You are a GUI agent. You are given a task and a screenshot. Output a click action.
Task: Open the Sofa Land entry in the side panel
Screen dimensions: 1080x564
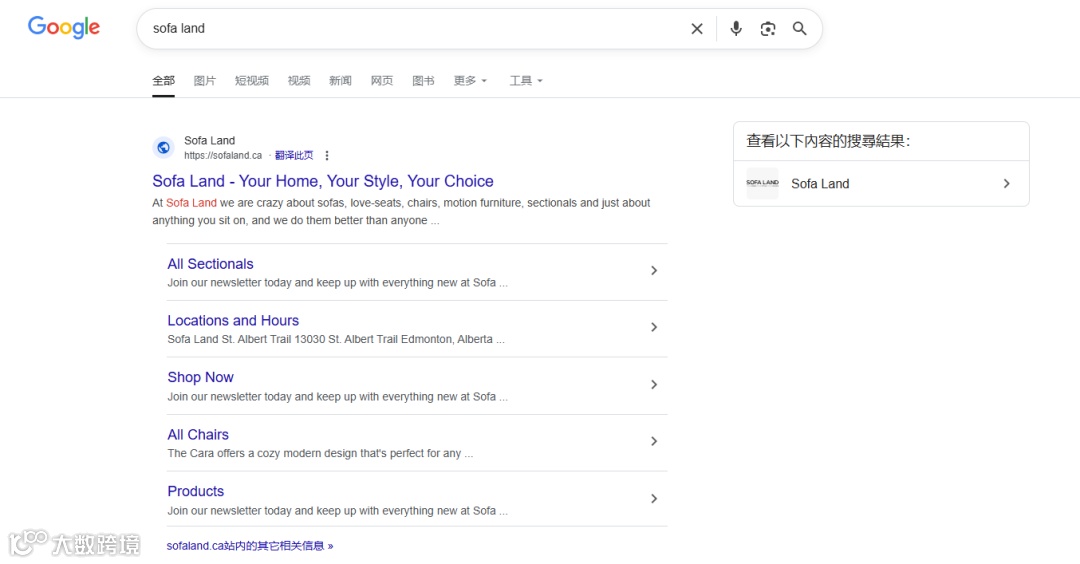(x=881, y=183)
